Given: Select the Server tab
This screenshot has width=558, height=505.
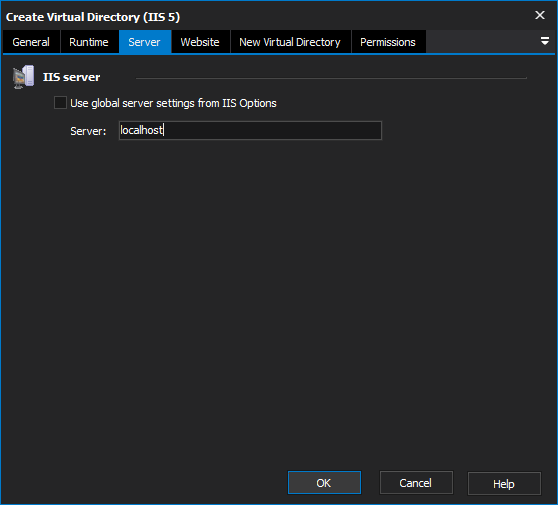Looking at the screenshot, I should (x=144, y=42).
